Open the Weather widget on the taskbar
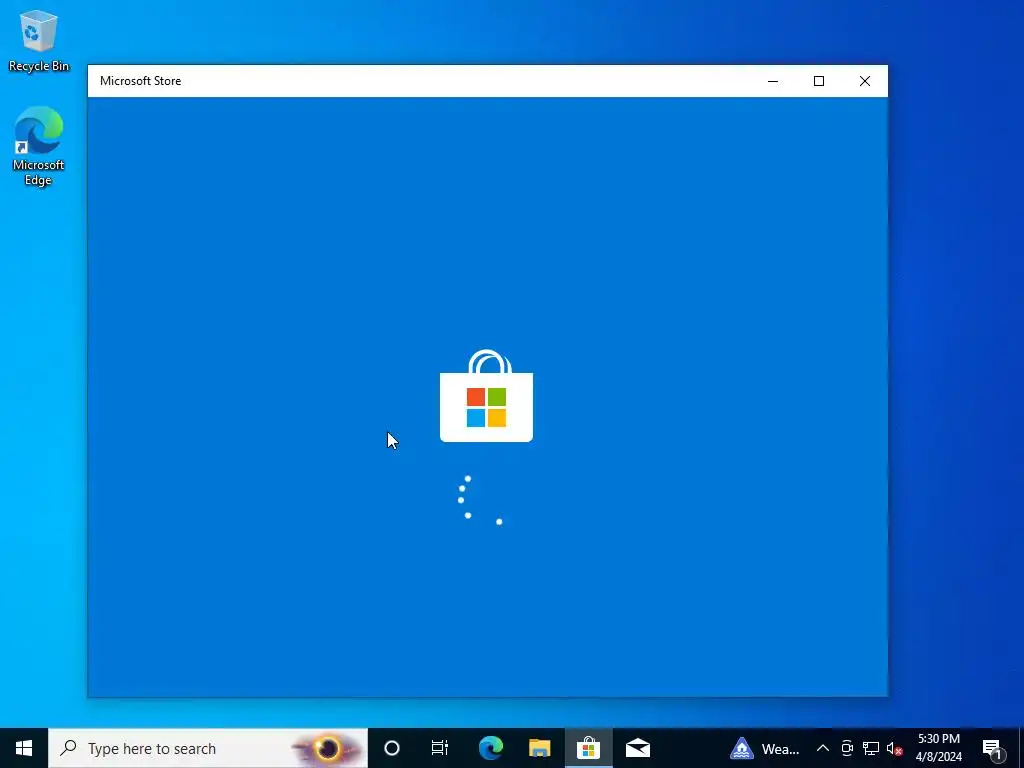1024x768 pixels. (x=765, y=748)
